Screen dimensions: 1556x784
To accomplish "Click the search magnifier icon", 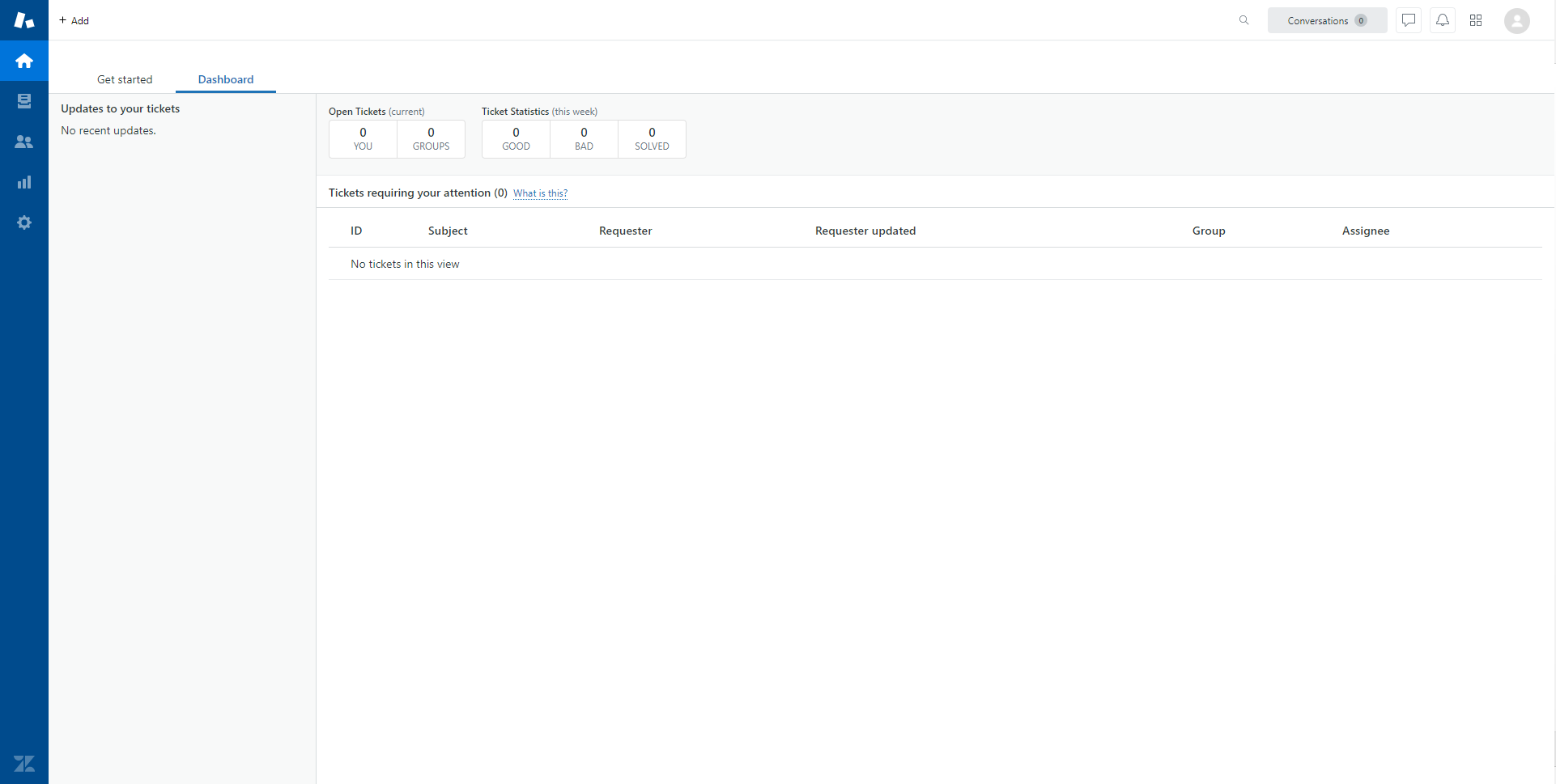I will (1244, 20).
